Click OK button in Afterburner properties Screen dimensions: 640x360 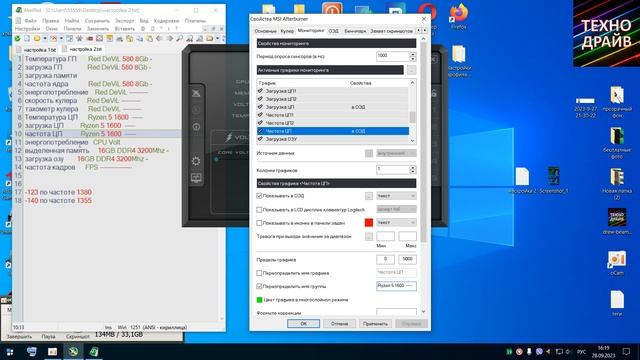pyautogui.click(x=303, y=324)
